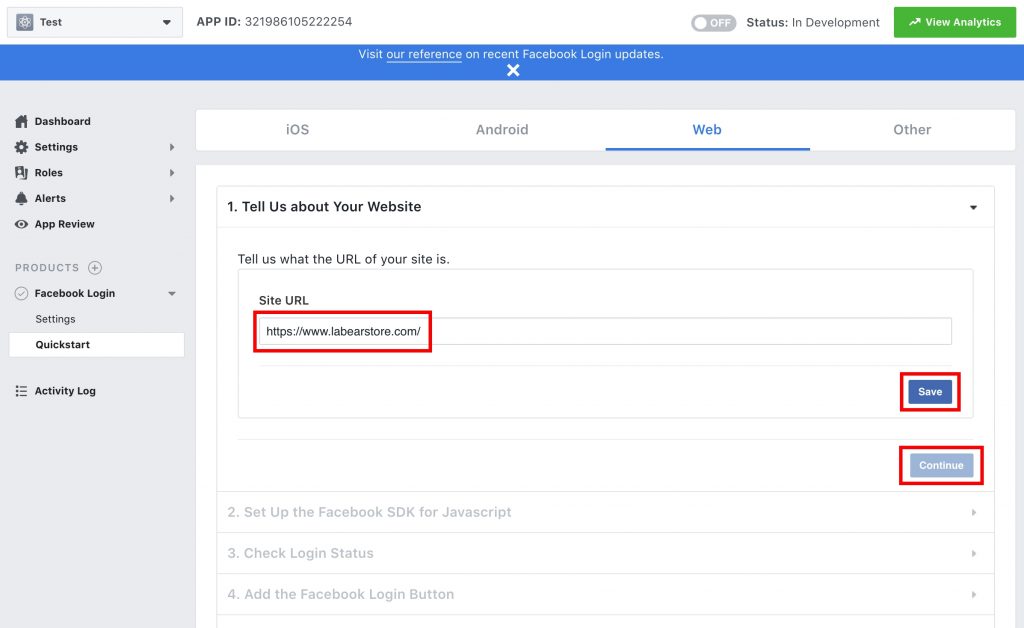This screenshot has width=1024, height=628.
Task: Click the Continue button
Action: coord(941,465)
